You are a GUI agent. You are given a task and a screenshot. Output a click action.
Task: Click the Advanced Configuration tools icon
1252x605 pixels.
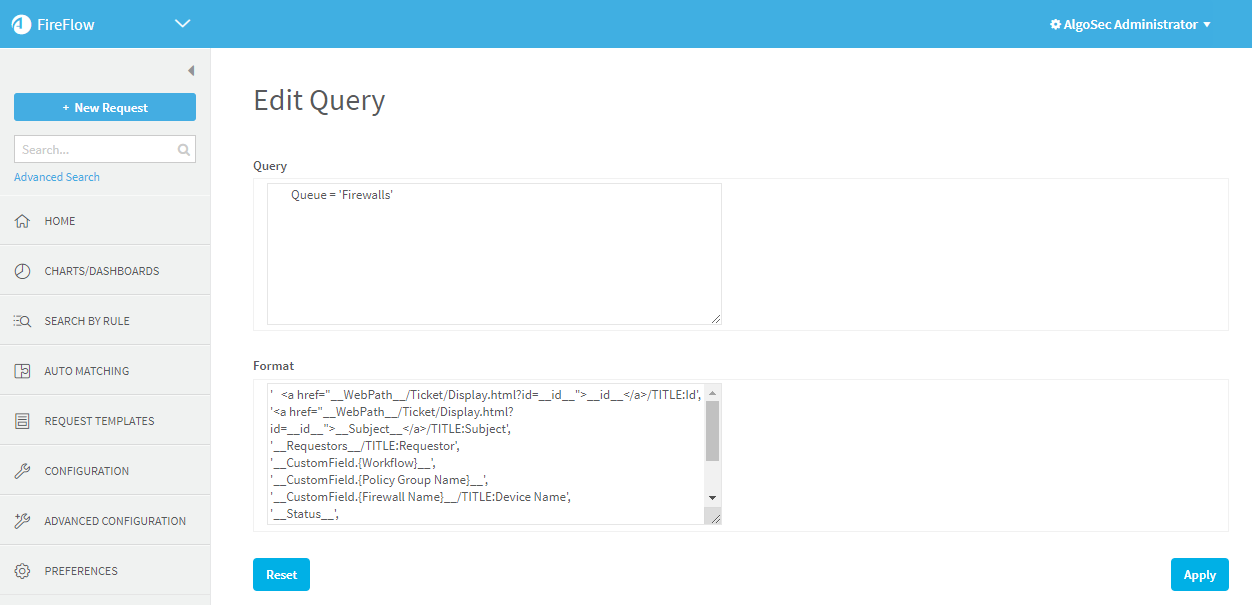(22, 521)
